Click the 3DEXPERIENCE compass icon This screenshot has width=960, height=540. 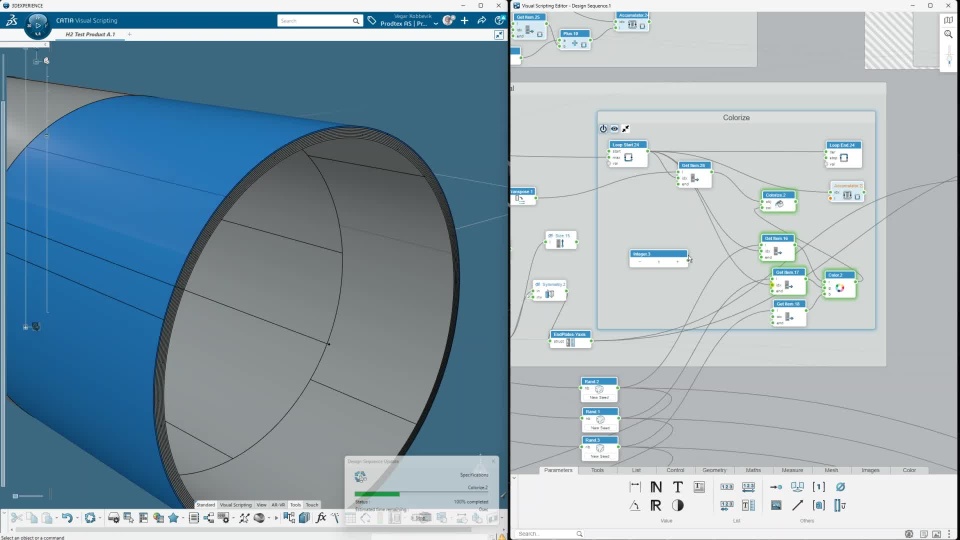[37, 26]
